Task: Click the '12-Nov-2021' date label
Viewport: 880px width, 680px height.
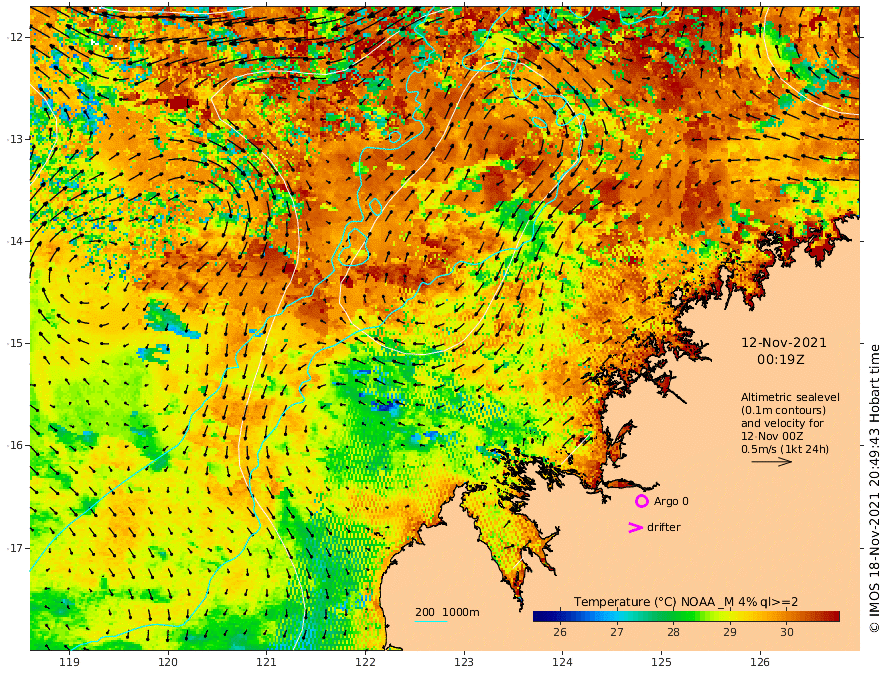Action: (783, 342)
